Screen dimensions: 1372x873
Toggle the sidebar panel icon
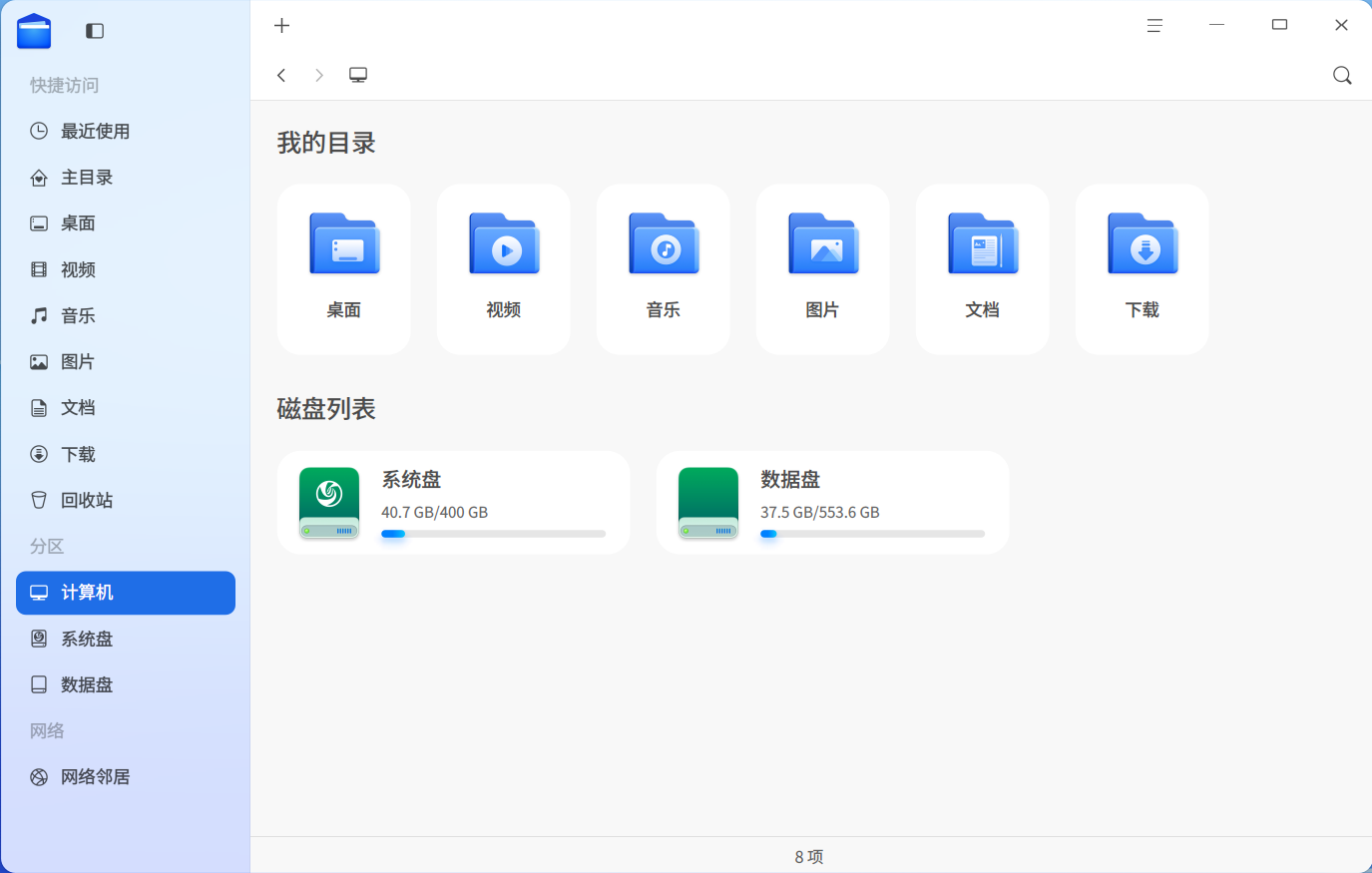(95, 31)
